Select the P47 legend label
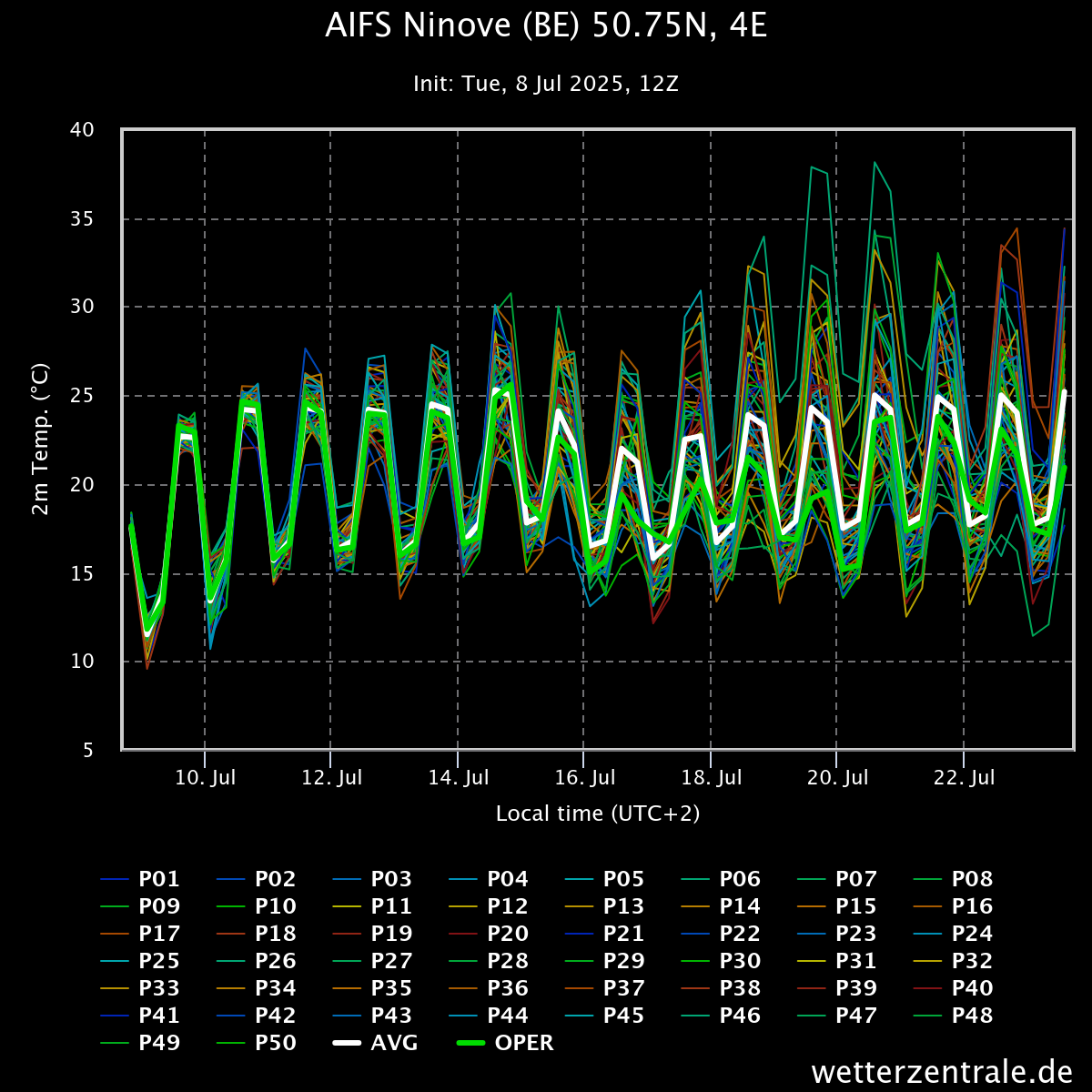 (x=837, y=1016)
